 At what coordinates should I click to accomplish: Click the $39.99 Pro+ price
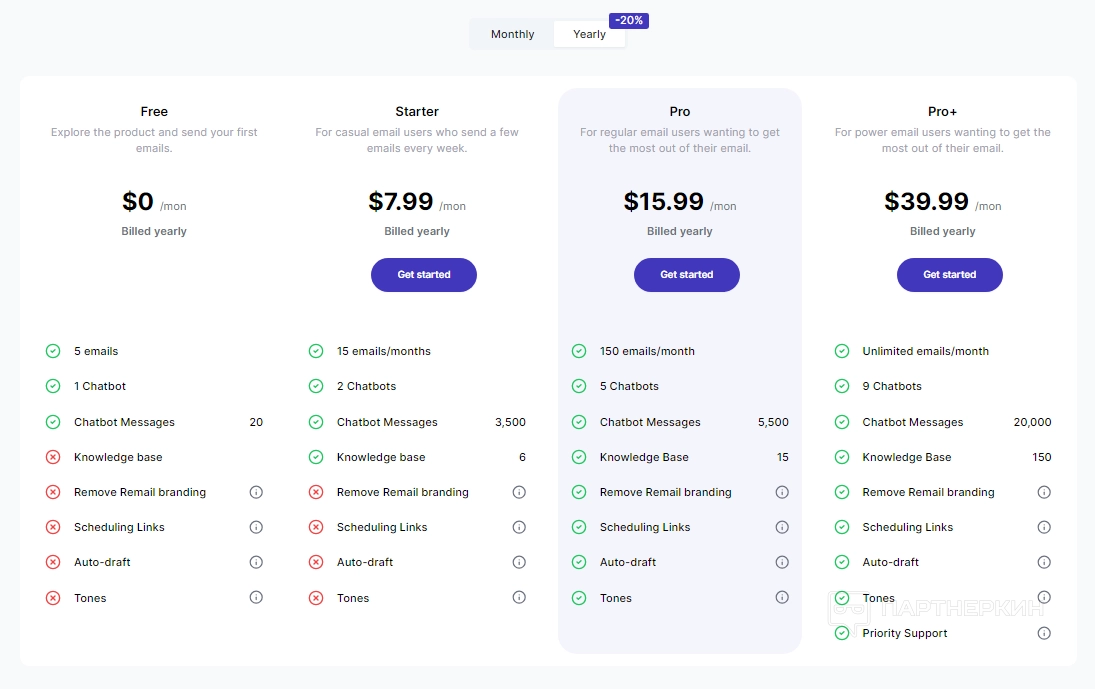pos(927,202)
